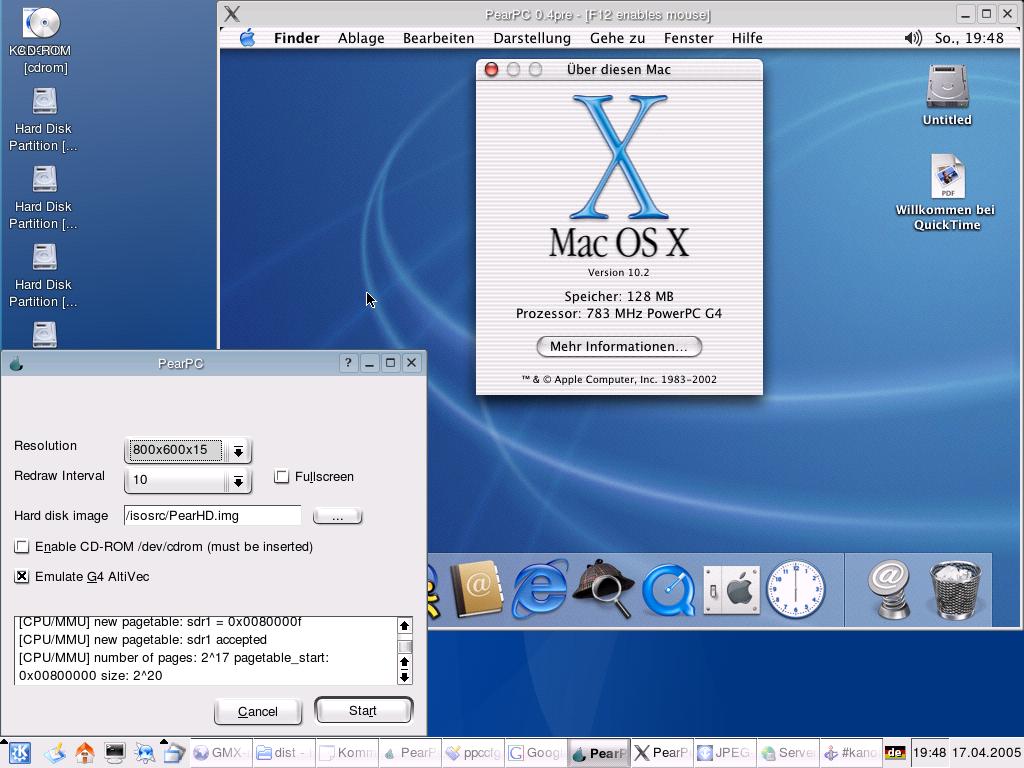Open the KDE K menu in the panel
This screenshot has width=1024, height=768.
point(20,753)
